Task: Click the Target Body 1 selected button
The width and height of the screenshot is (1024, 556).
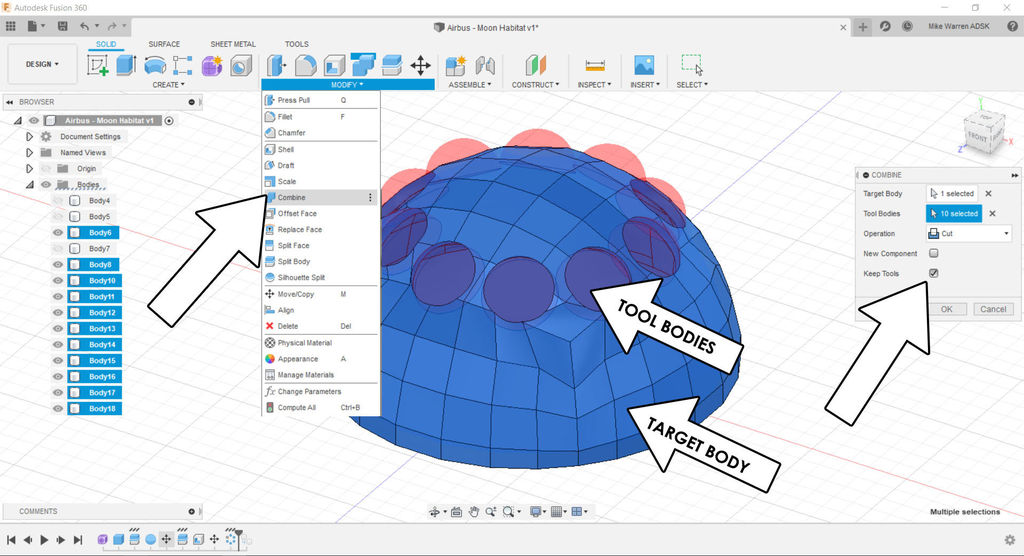Action: [952, 193]
